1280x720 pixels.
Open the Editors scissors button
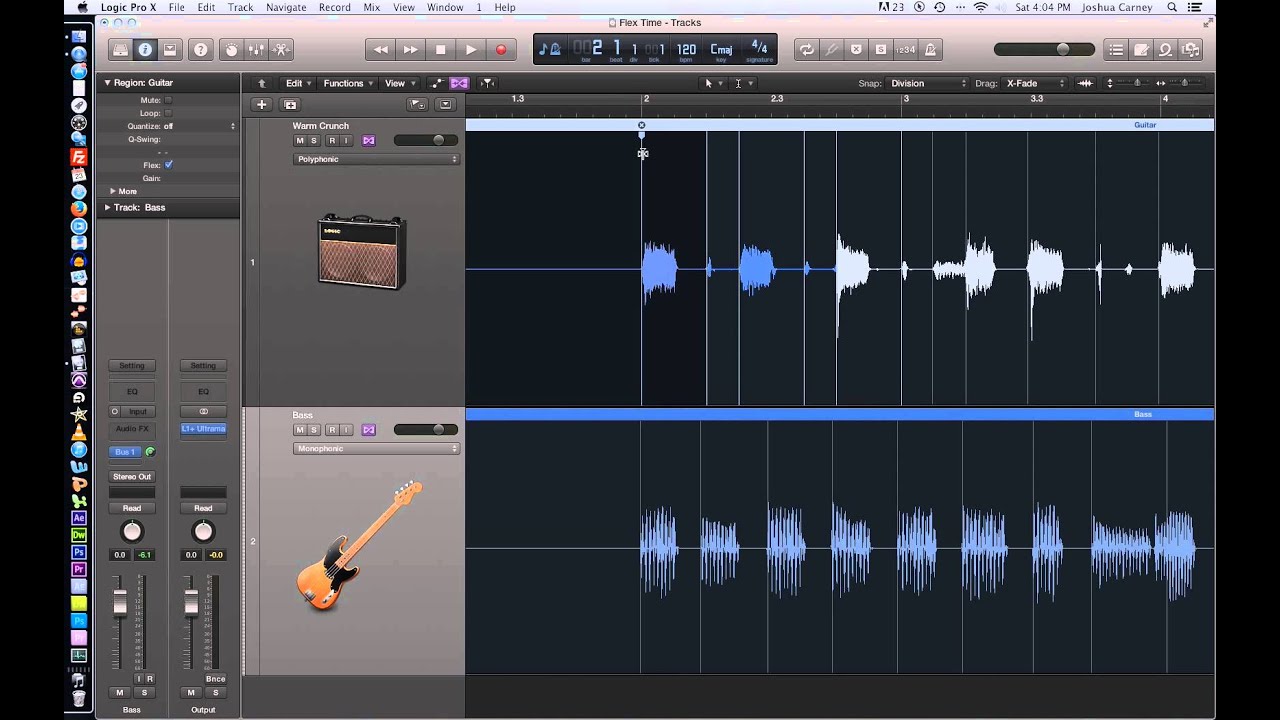[x=280, y=49]
